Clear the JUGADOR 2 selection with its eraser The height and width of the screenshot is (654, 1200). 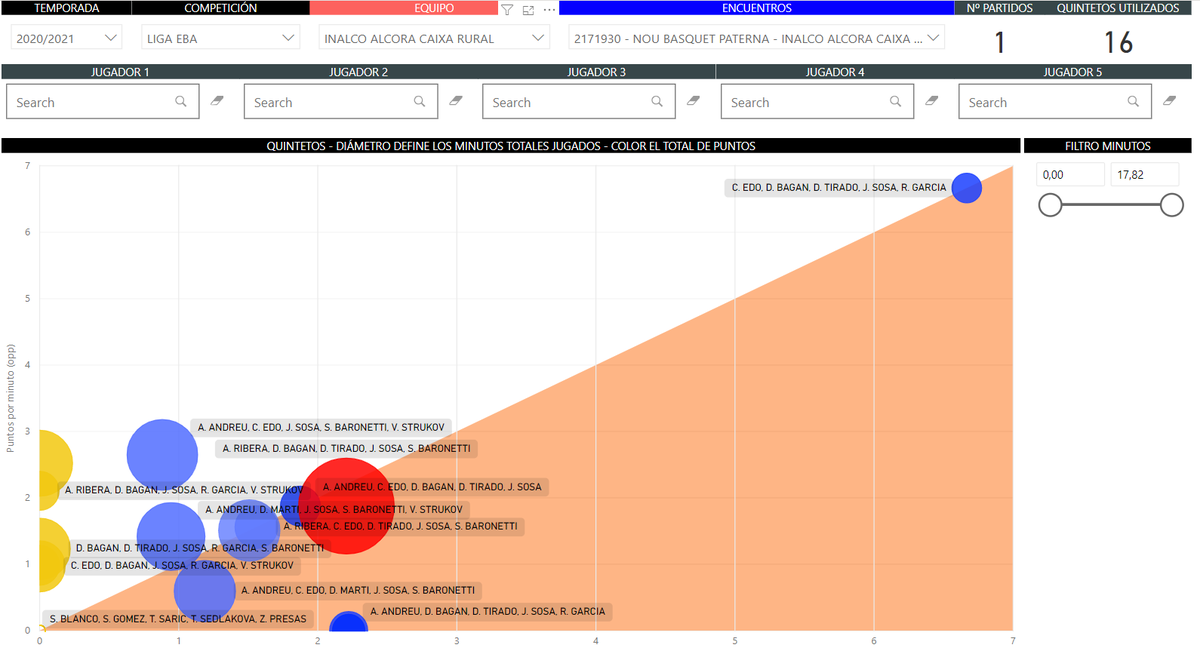pos(456,101)
